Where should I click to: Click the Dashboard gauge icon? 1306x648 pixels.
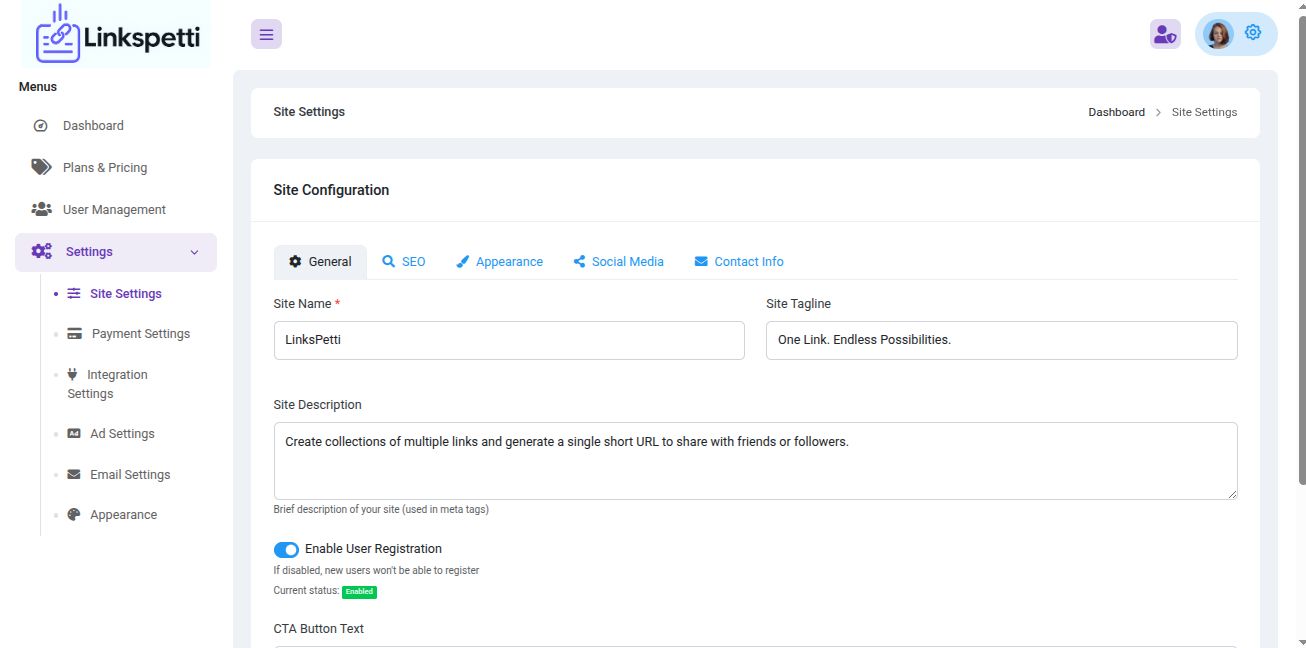[41, 126]
